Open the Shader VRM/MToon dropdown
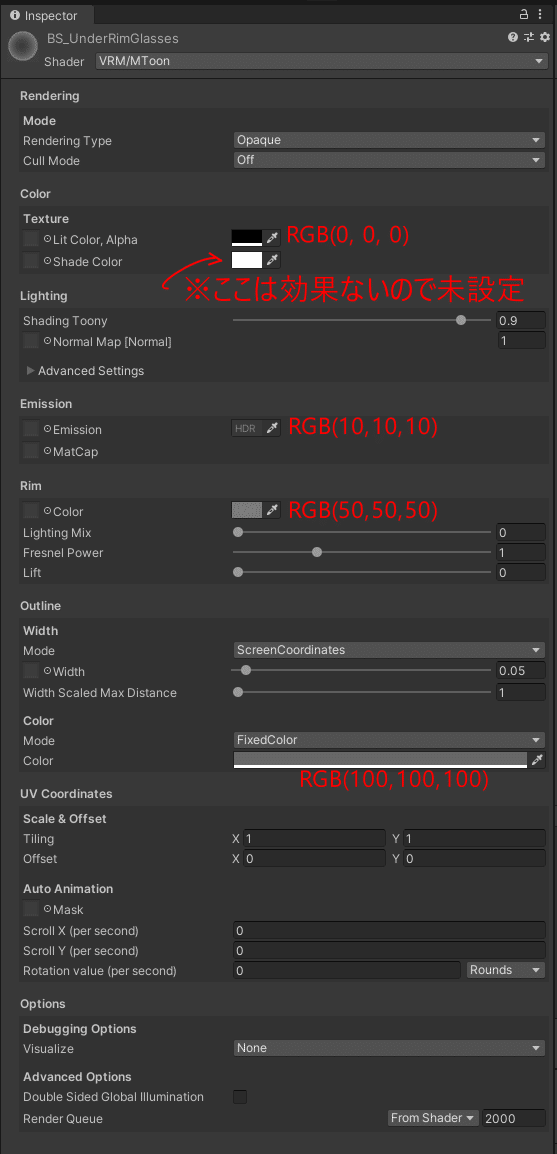 tap(322, 61)
